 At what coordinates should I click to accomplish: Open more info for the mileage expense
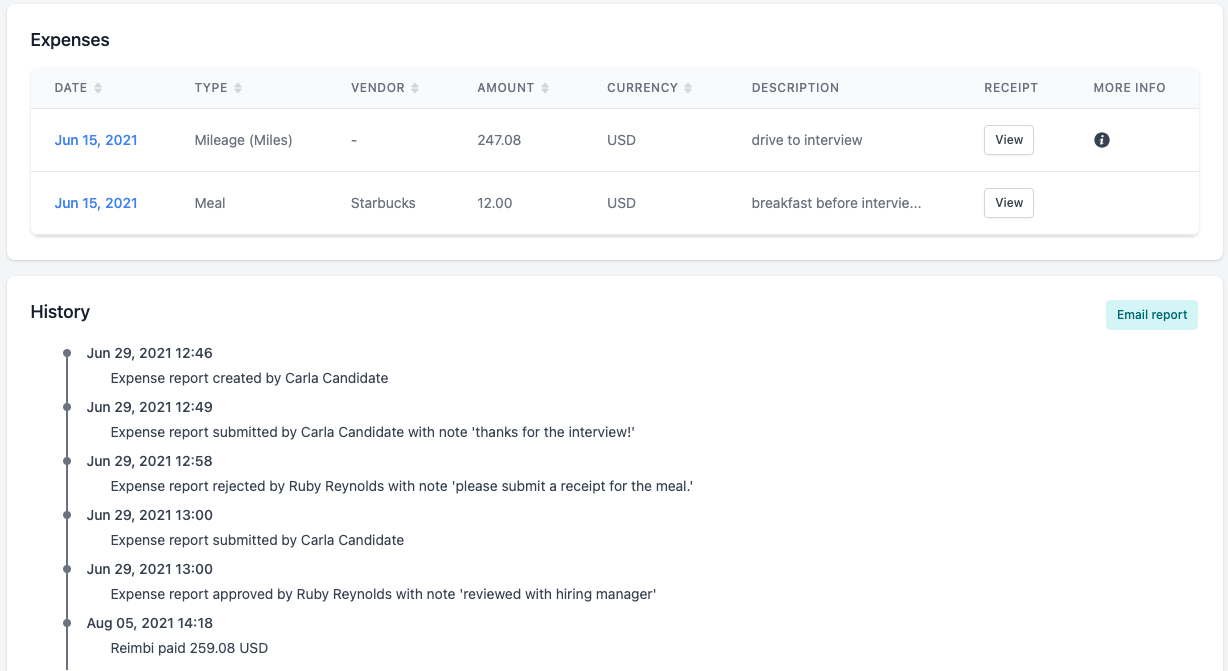1102,140
